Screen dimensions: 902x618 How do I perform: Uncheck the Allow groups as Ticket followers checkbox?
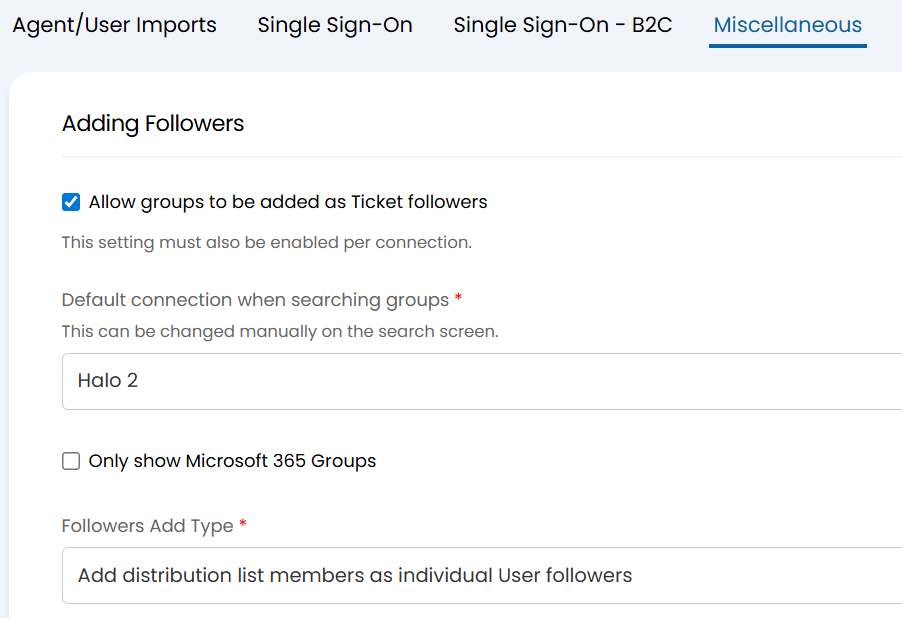tap(71, 202)
